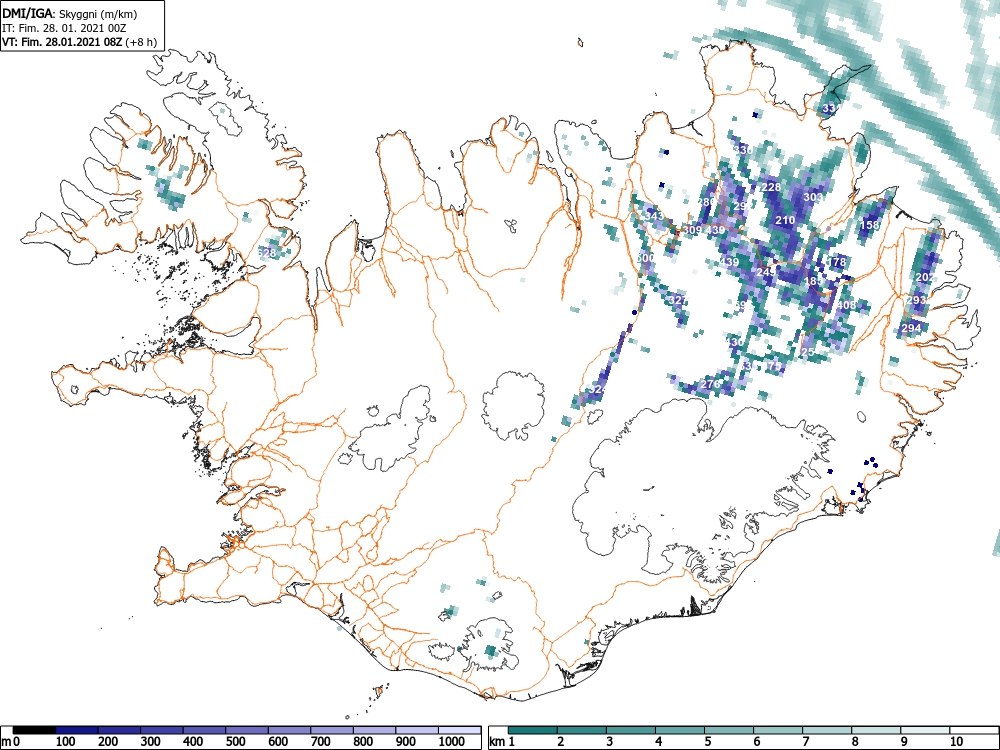The width and height of the screenshot is (1000, 750).
Task: Click visibility value "158" on the map
Action: click(870, 225)
